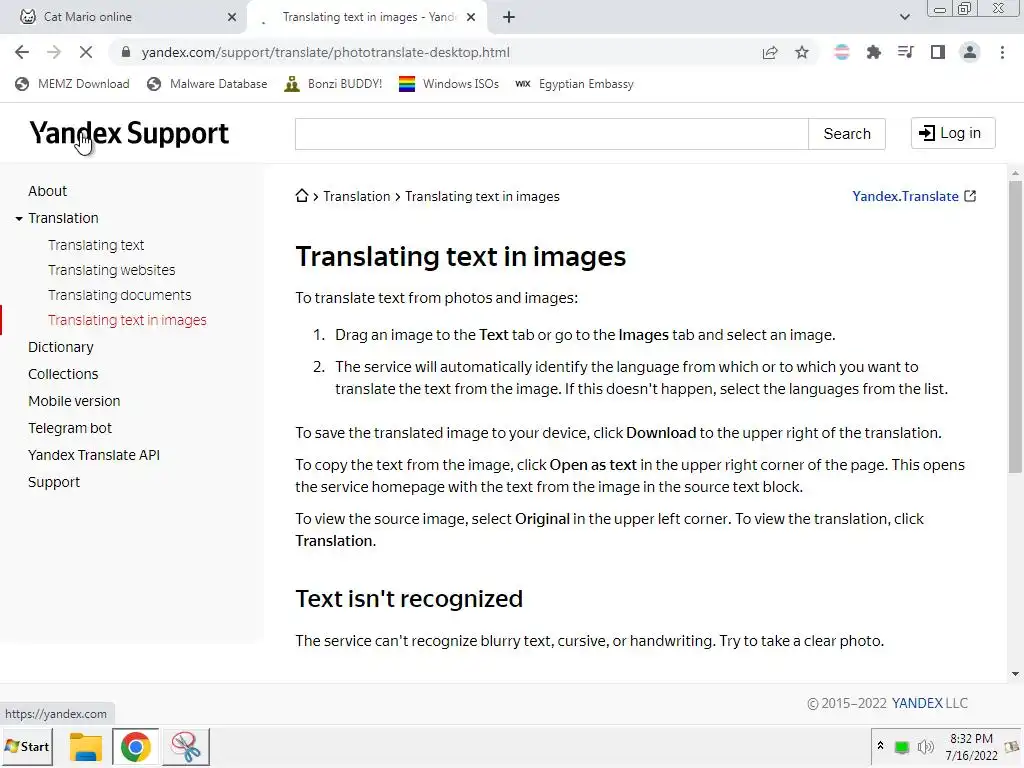Click the home icon in breadcrumb

click(302, 196)
